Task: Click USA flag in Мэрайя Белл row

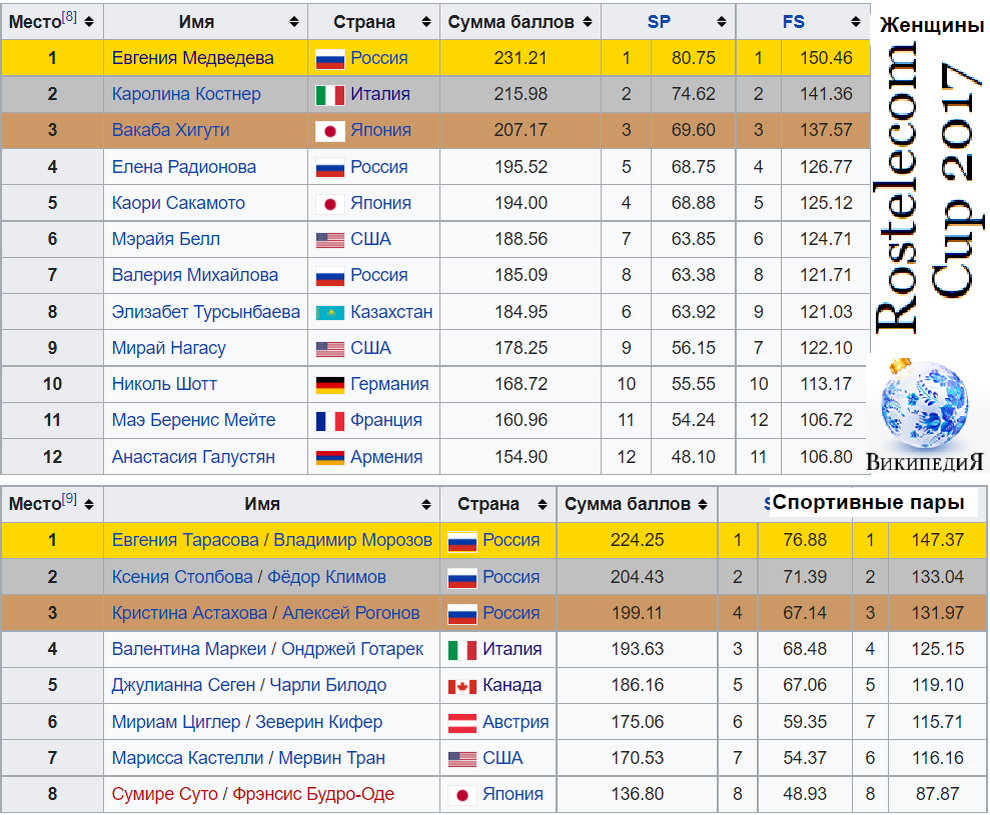Action: click(330, 240)
